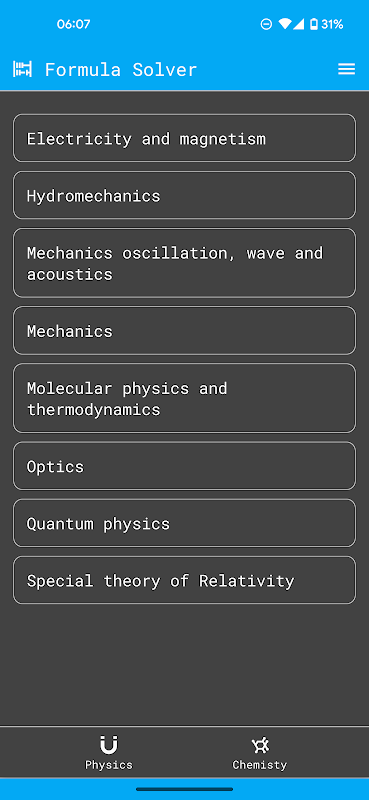
Task: Open the hamburger menu icon
Action: (347, 69)
